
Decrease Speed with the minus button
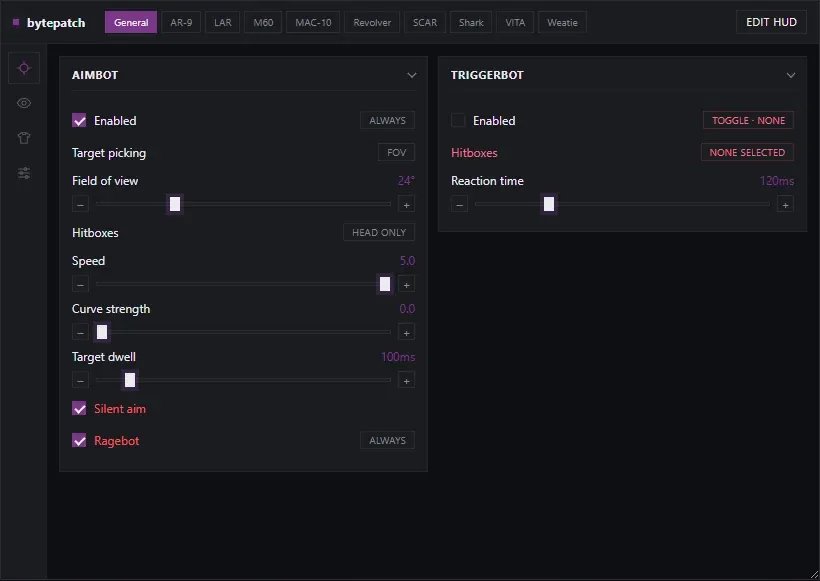[x=80, y=284]
